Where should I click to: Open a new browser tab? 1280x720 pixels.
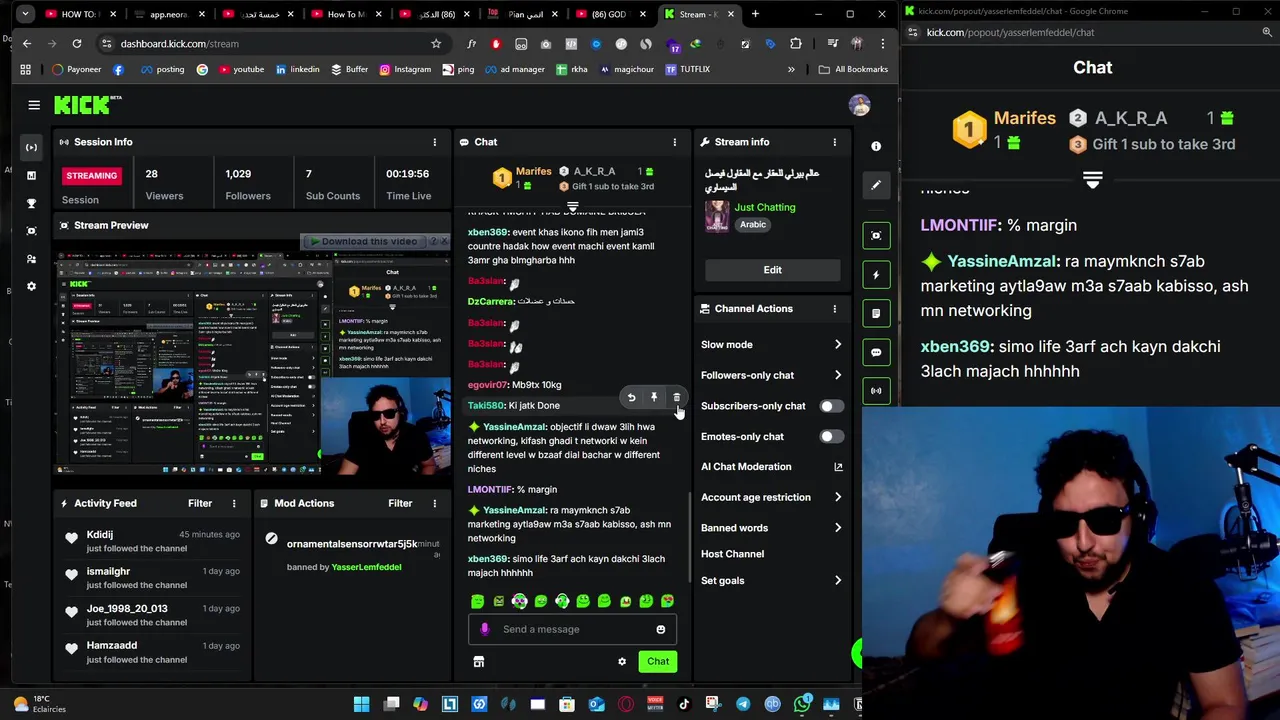(x=755, y=14)
